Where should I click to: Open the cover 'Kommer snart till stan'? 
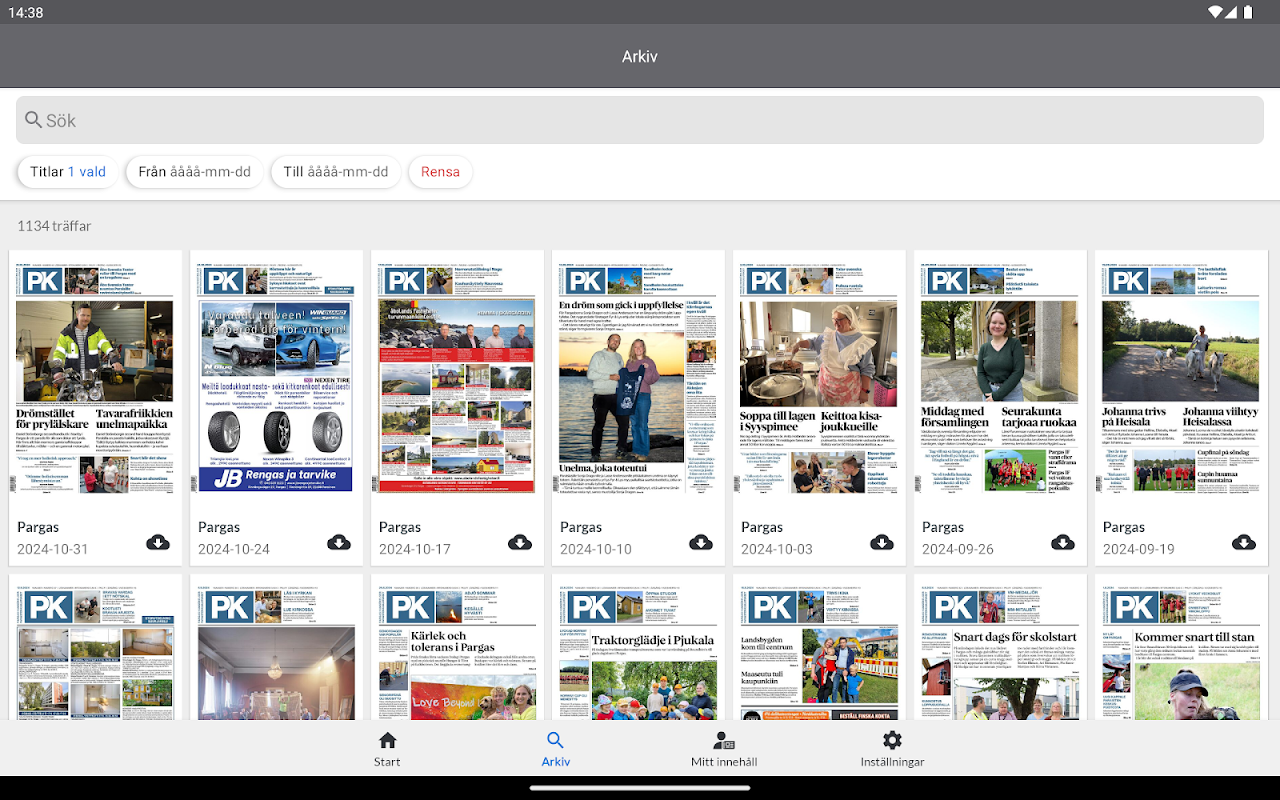click(x=1182, y=654)
